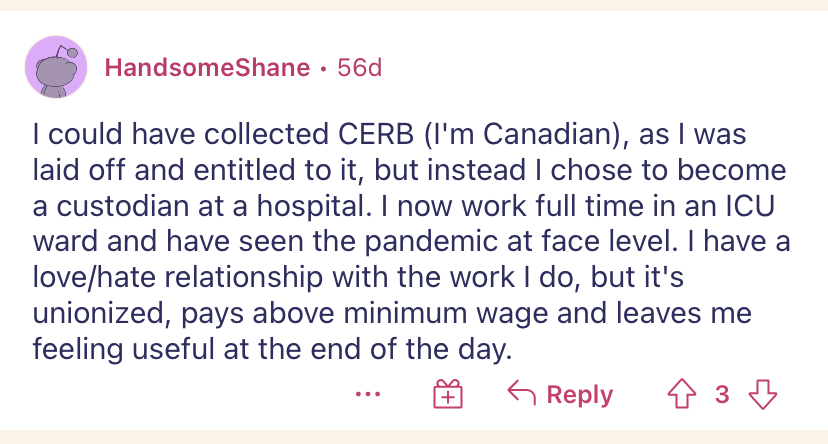The height and width of the screenshot is (444, 828).
Task: Give an award with the gift icon
Action: 446,395
